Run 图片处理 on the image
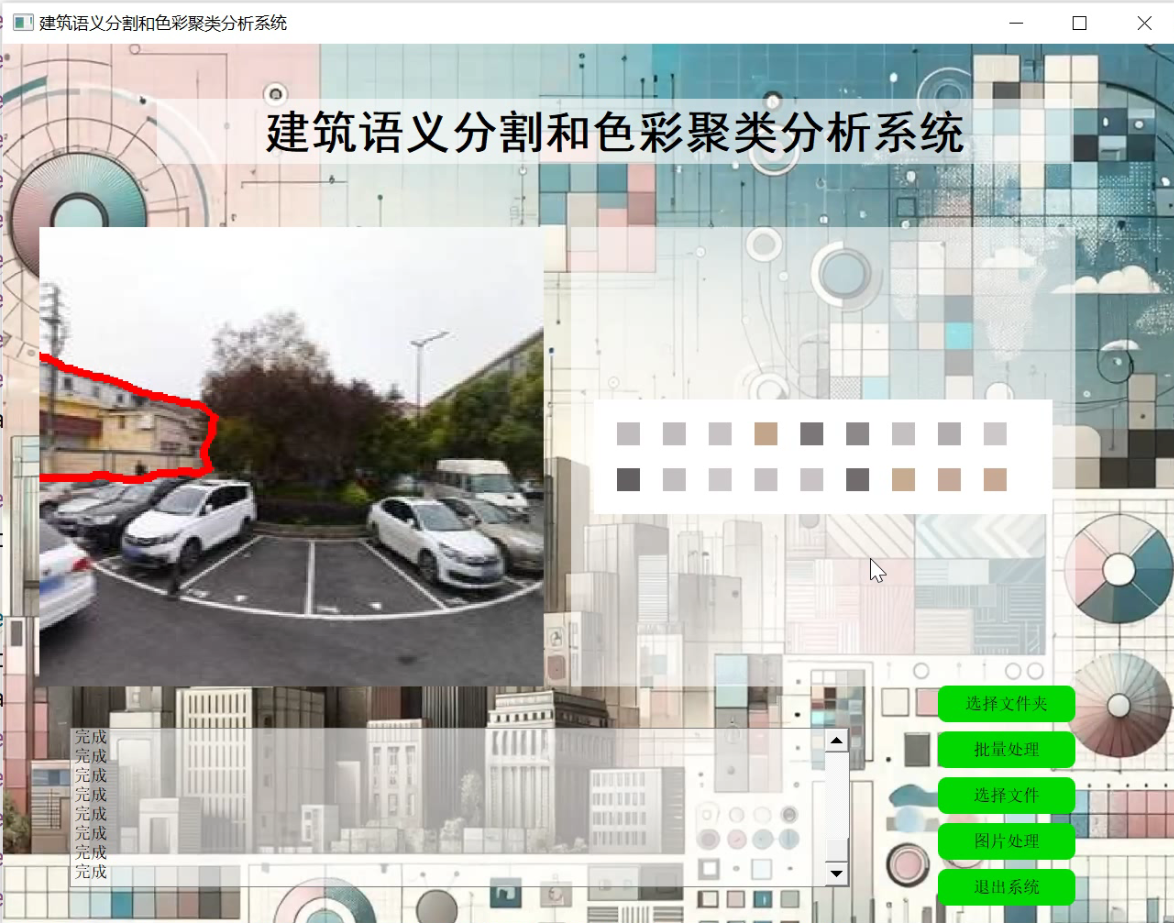The image size is (1174, 923). click(x=1006, y=841)
